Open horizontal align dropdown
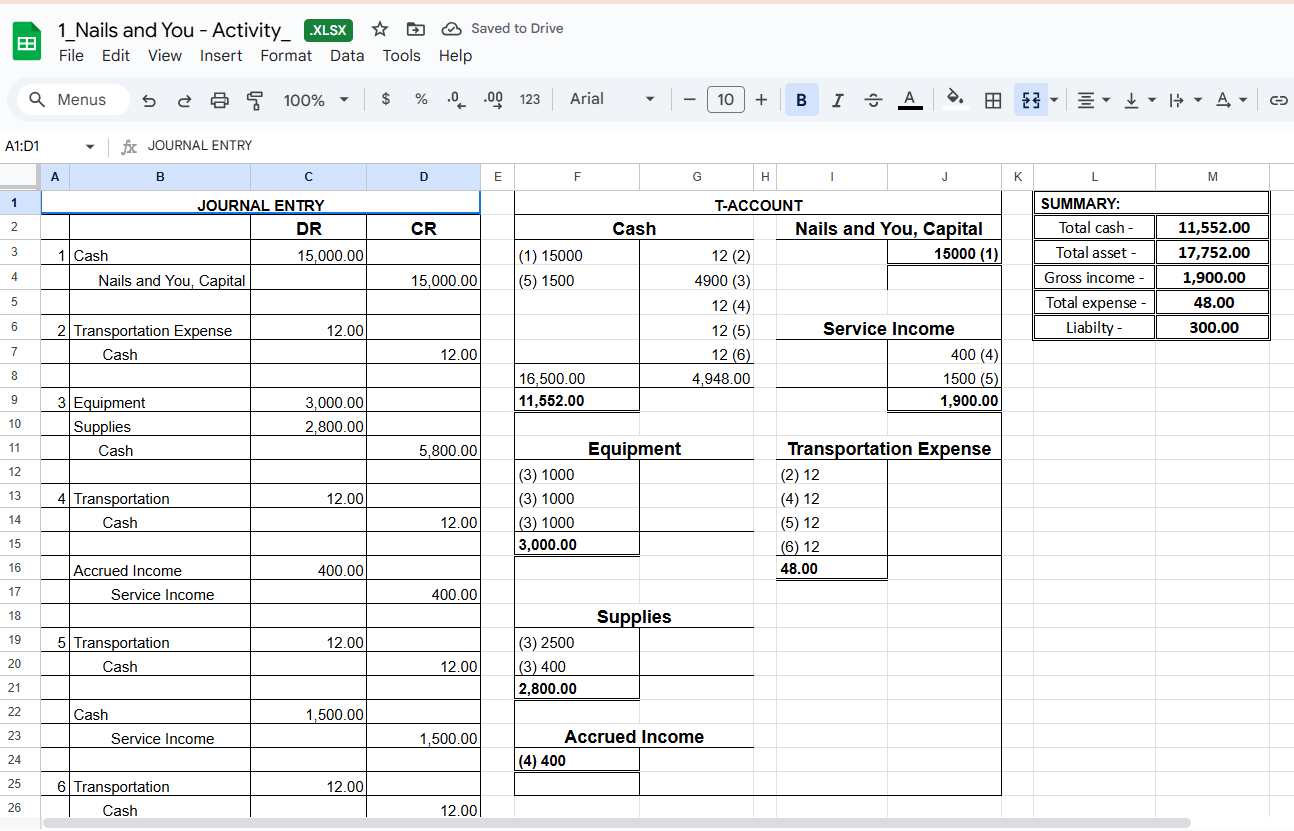The height and width of the screenshot is (831, 1294). [1093, 100]
